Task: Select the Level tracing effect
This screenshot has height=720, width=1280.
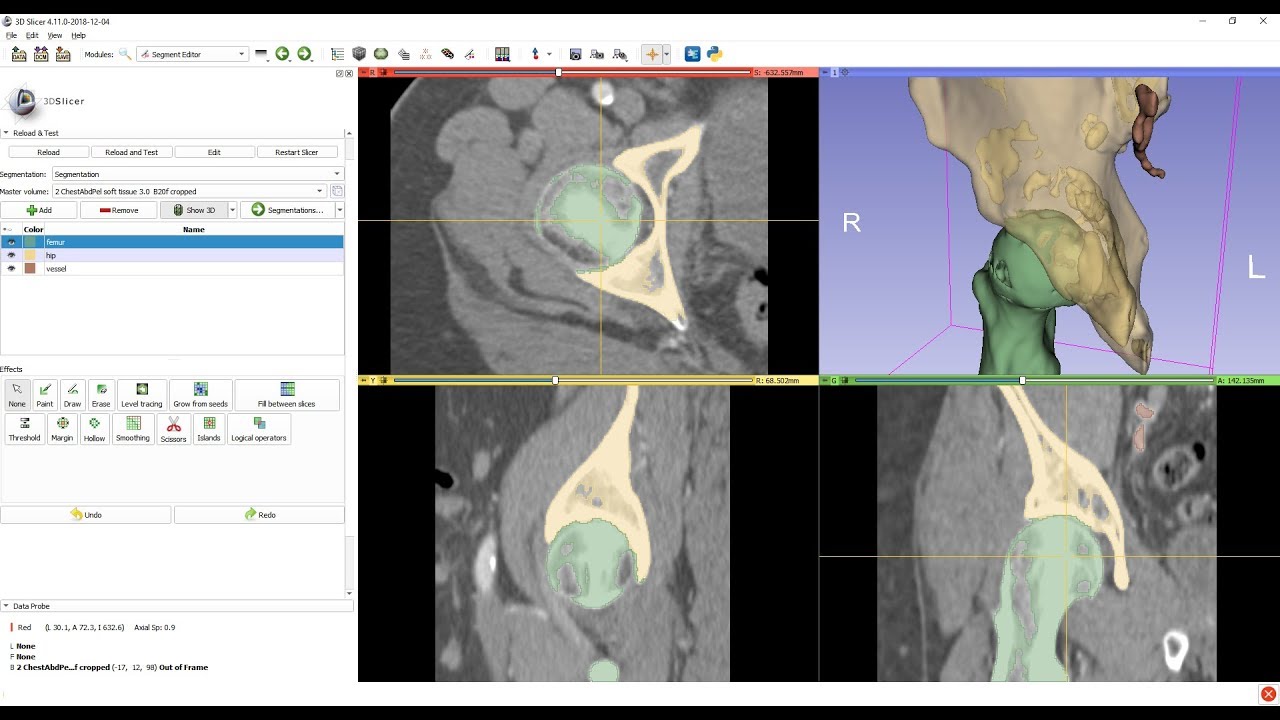Action: point(142,395)
